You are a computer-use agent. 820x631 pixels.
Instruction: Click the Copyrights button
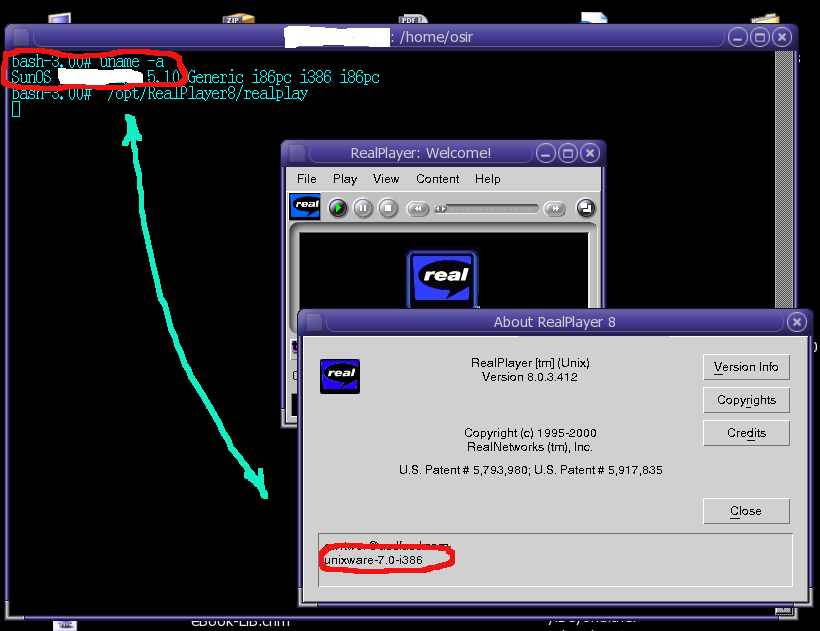[746, 400]
